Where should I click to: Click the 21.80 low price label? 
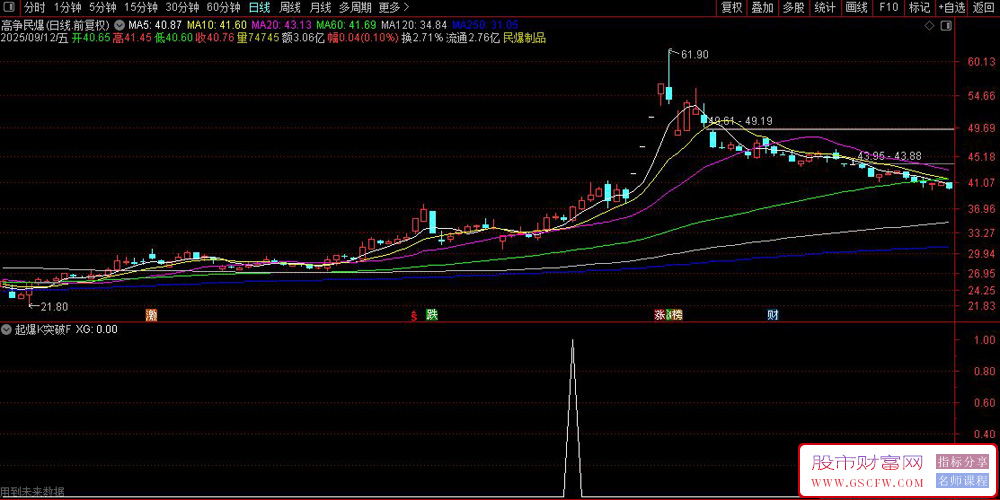click(x=54, y=307)
